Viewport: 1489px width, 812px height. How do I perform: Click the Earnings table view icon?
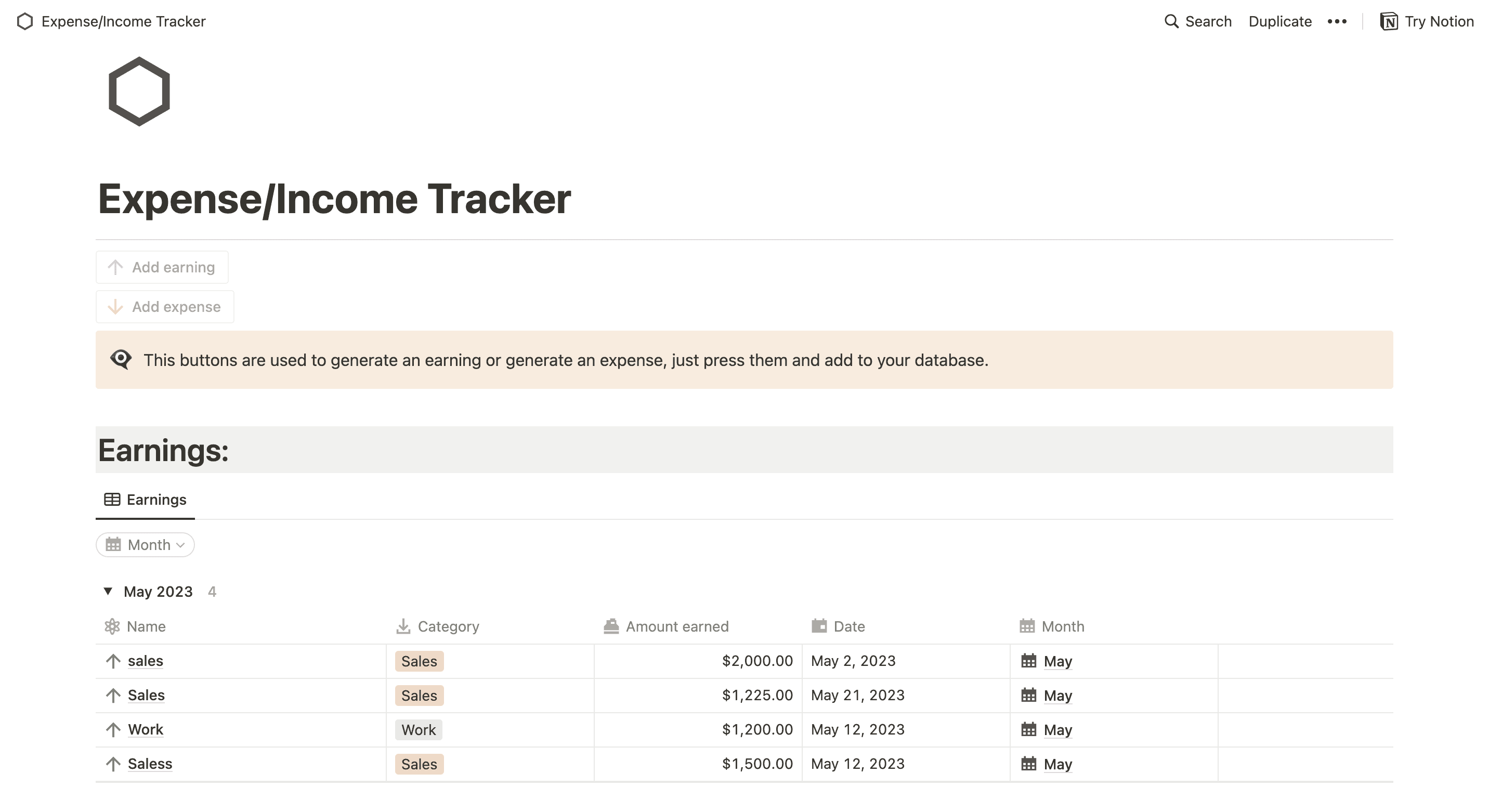pos(111,499)
